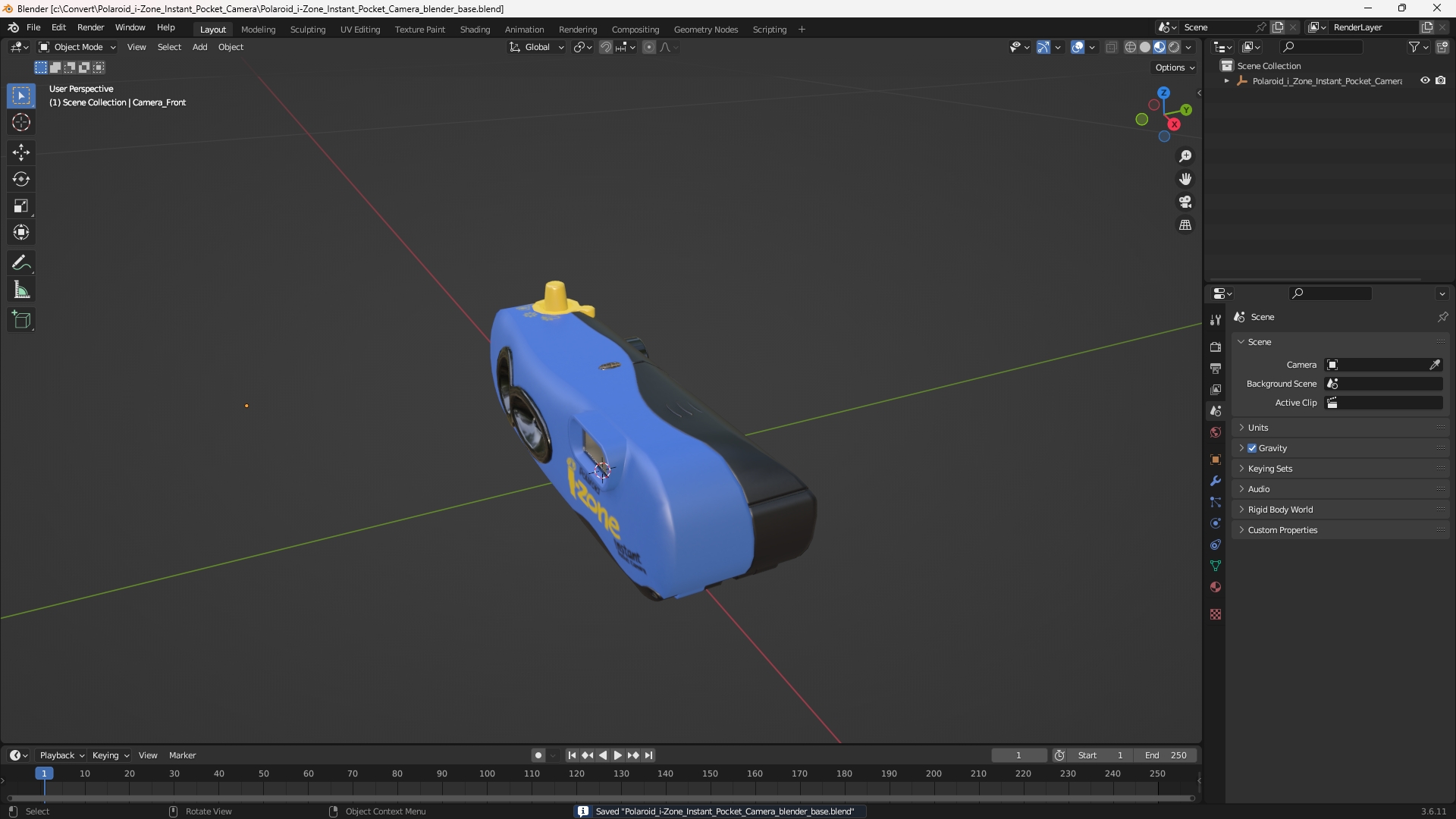Open the World properties tab
The image size is (1456, 819).
click(1216, 432)
